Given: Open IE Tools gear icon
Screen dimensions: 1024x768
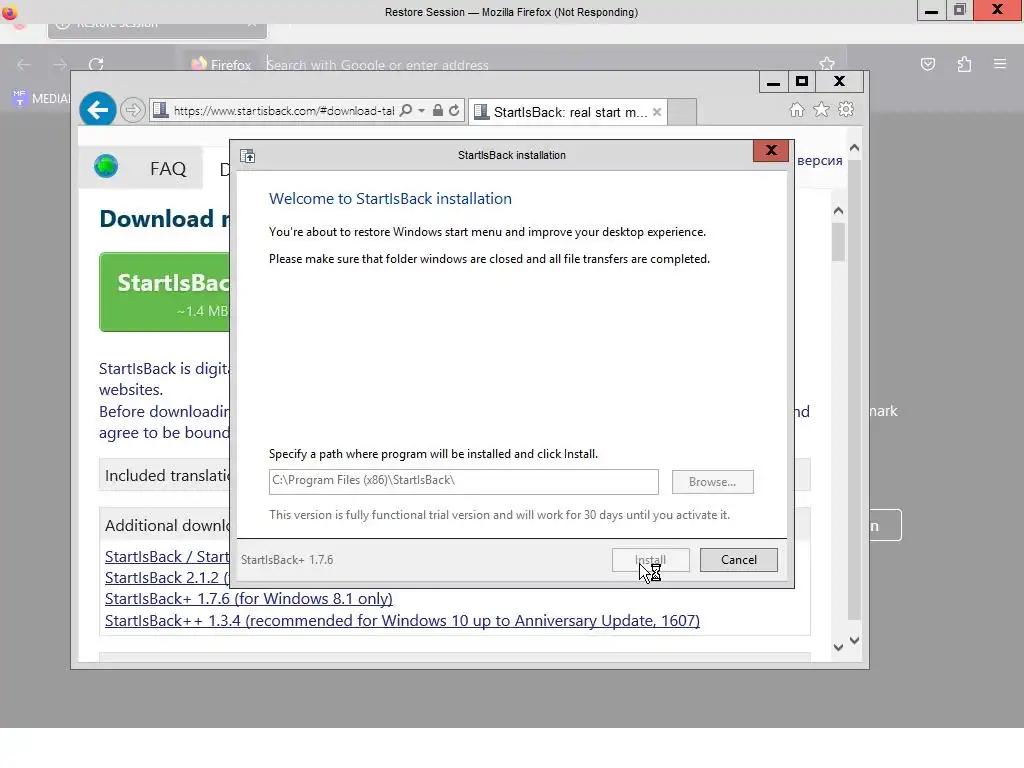Looking at the screenshot, I should [846, 109].
